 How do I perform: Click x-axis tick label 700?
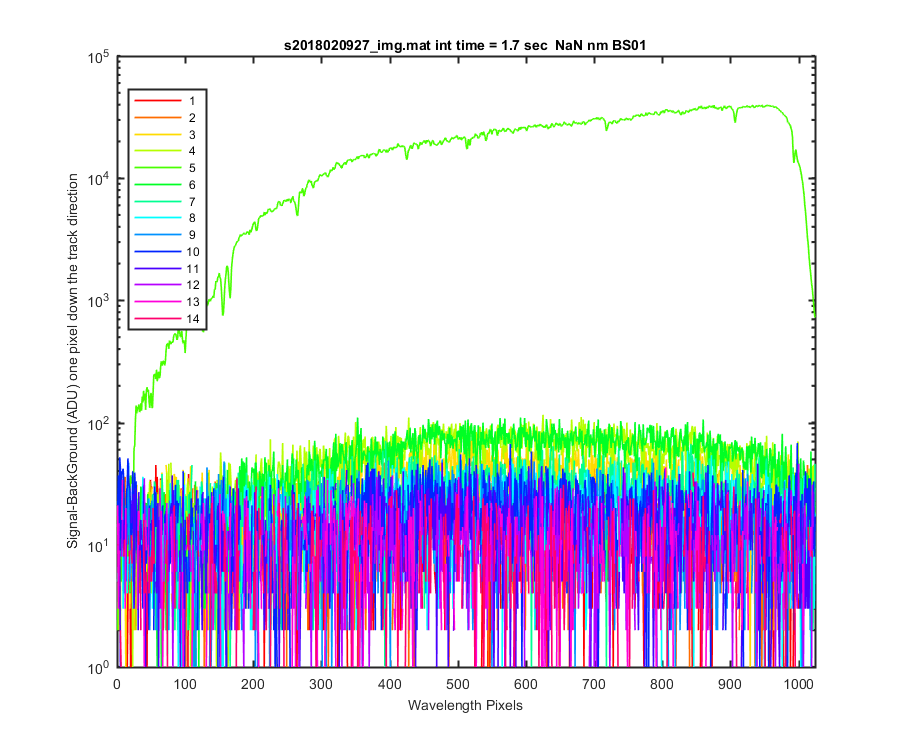pos(594,684)
